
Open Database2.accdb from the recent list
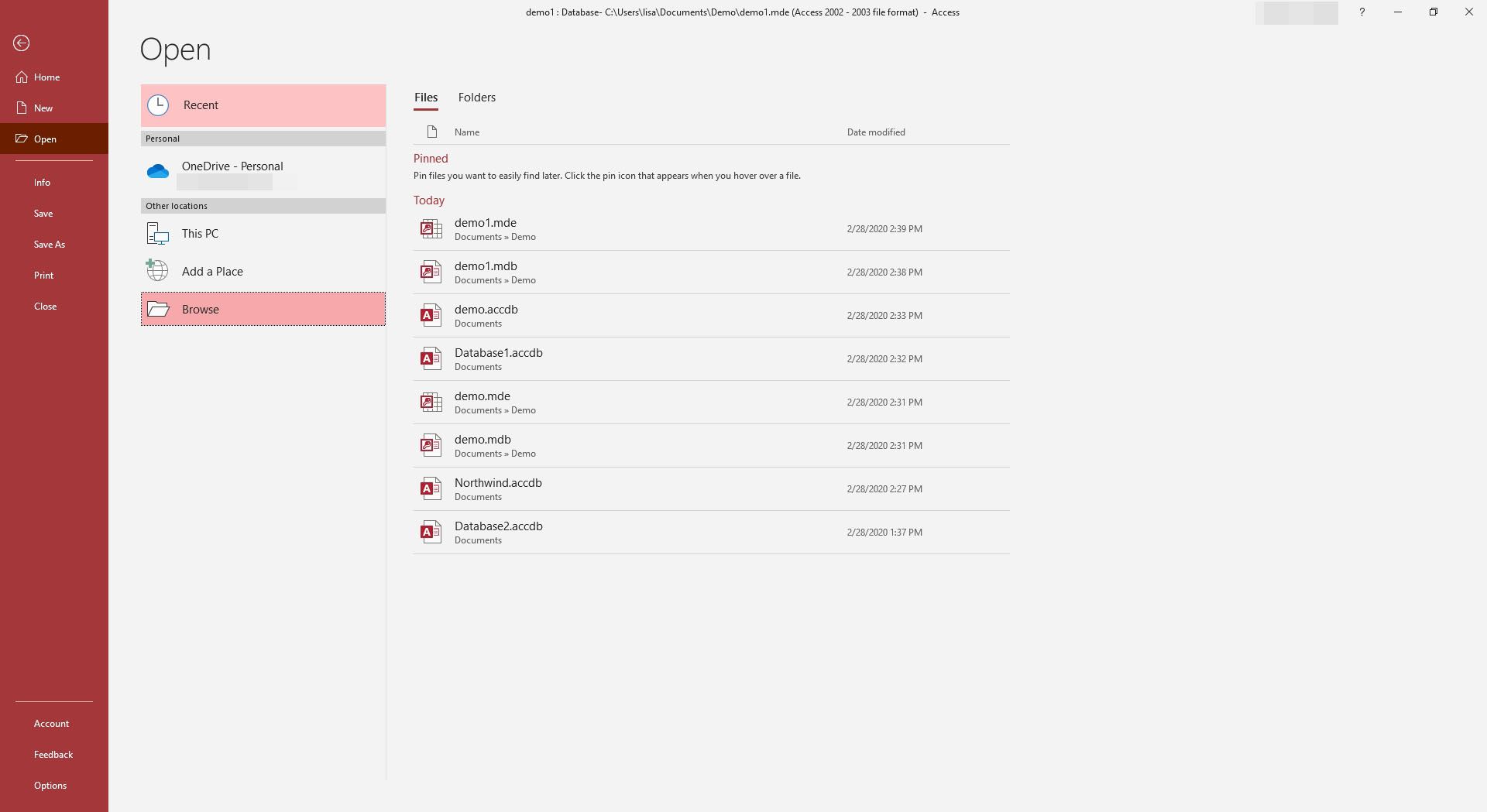711,533
